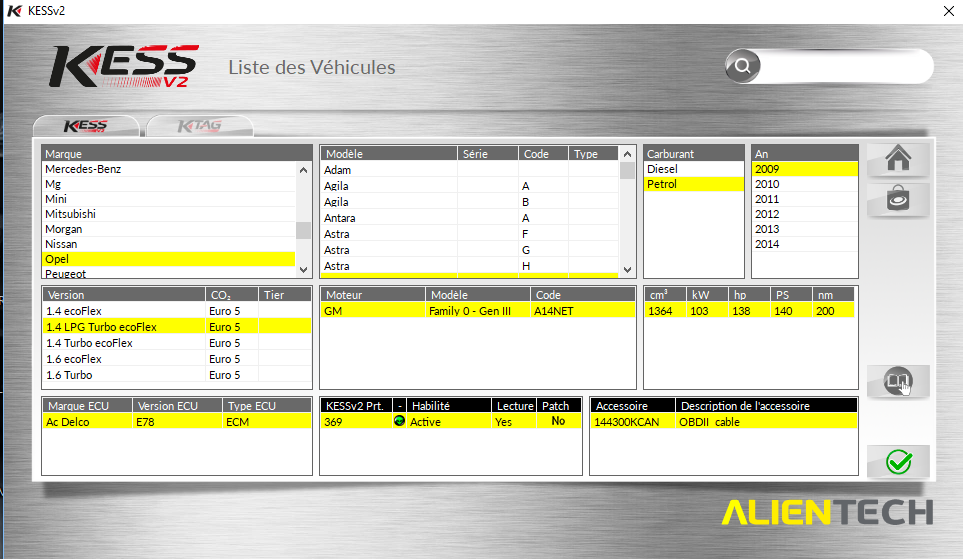Screen dimensions: 963x559
Task: Click the search magnifier icon
Action: tap(743, 66)
